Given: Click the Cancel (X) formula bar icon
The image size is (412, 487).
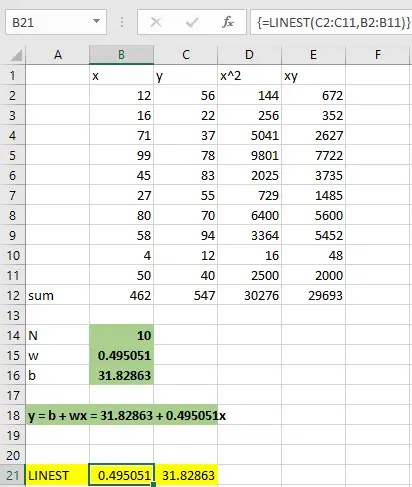Looking at the screenshot, I should (x=156, y=22).
